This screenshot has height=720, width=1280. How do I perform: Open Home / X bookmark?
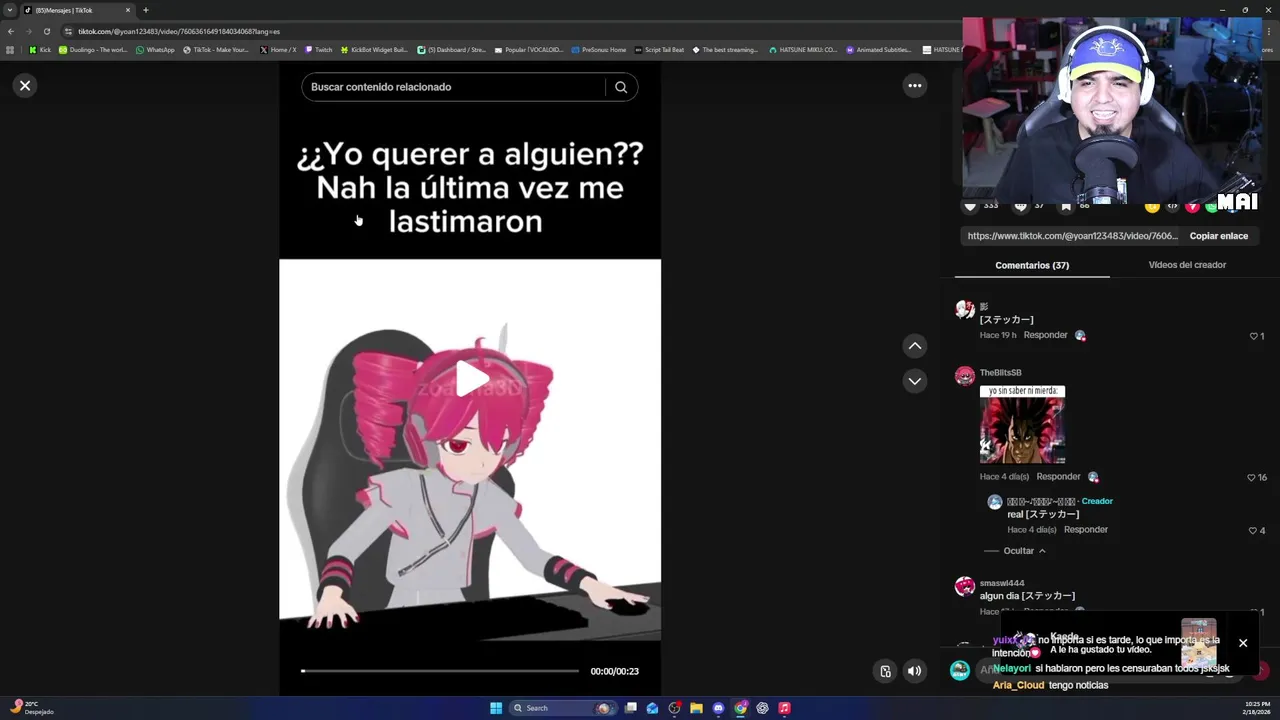(278, 49)
